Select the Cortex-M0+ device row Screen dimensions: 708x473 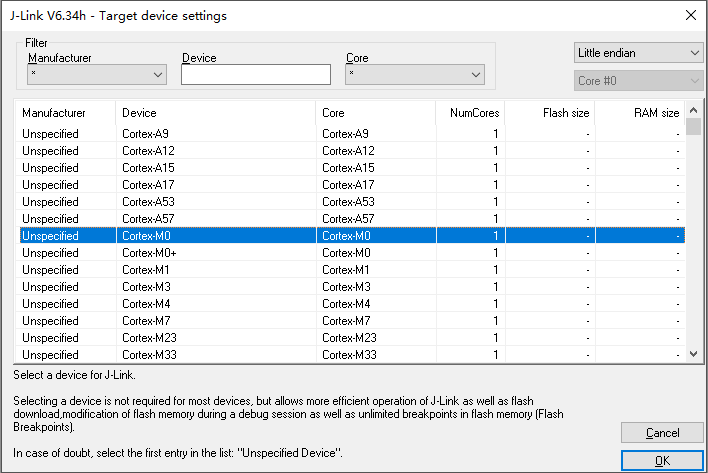(x=351, y=253)
